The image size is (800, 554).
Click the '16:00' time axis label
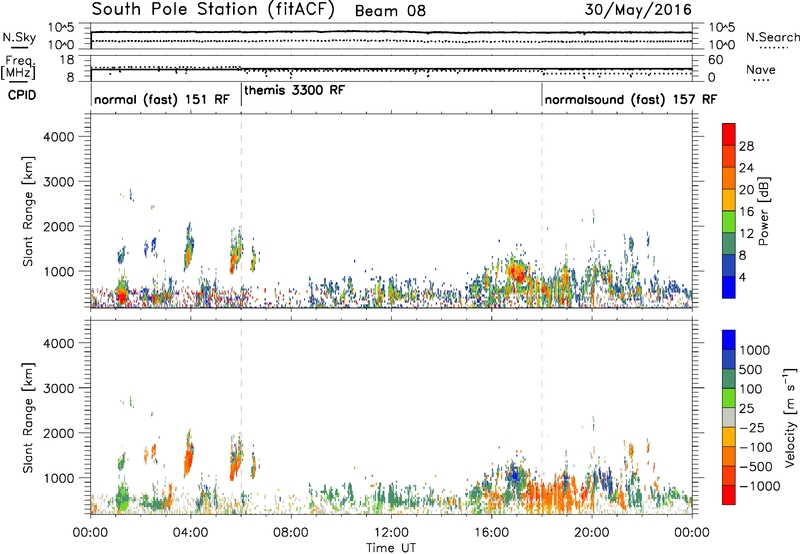(x=491, y=533)
